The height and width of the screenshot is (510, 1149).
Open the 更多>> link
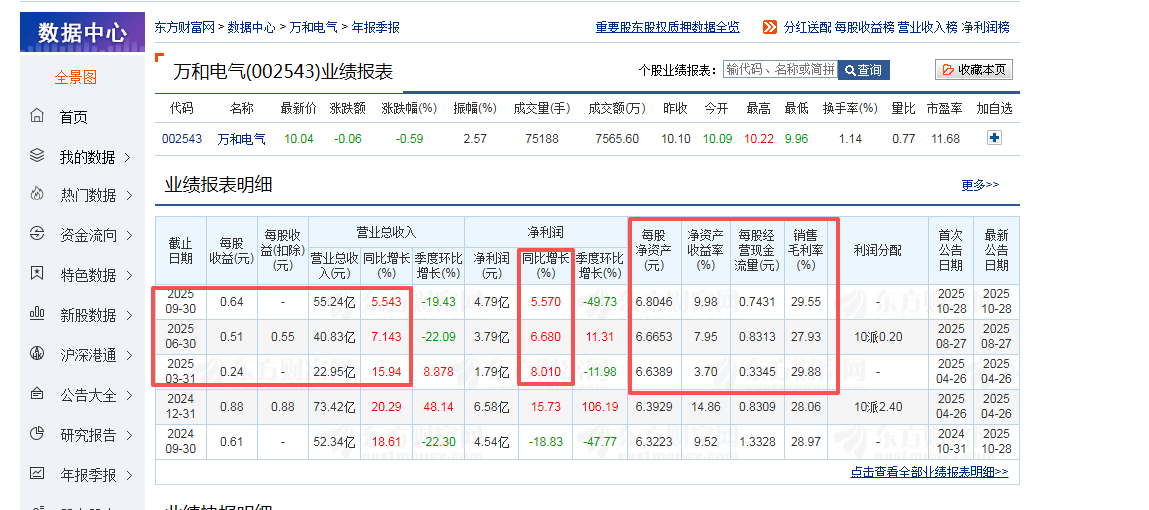tap(980, 185)
